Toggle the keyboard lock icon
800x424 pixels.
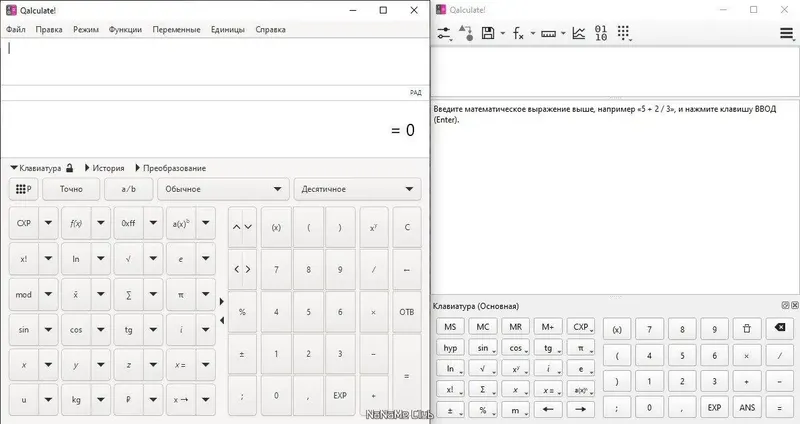69,168
